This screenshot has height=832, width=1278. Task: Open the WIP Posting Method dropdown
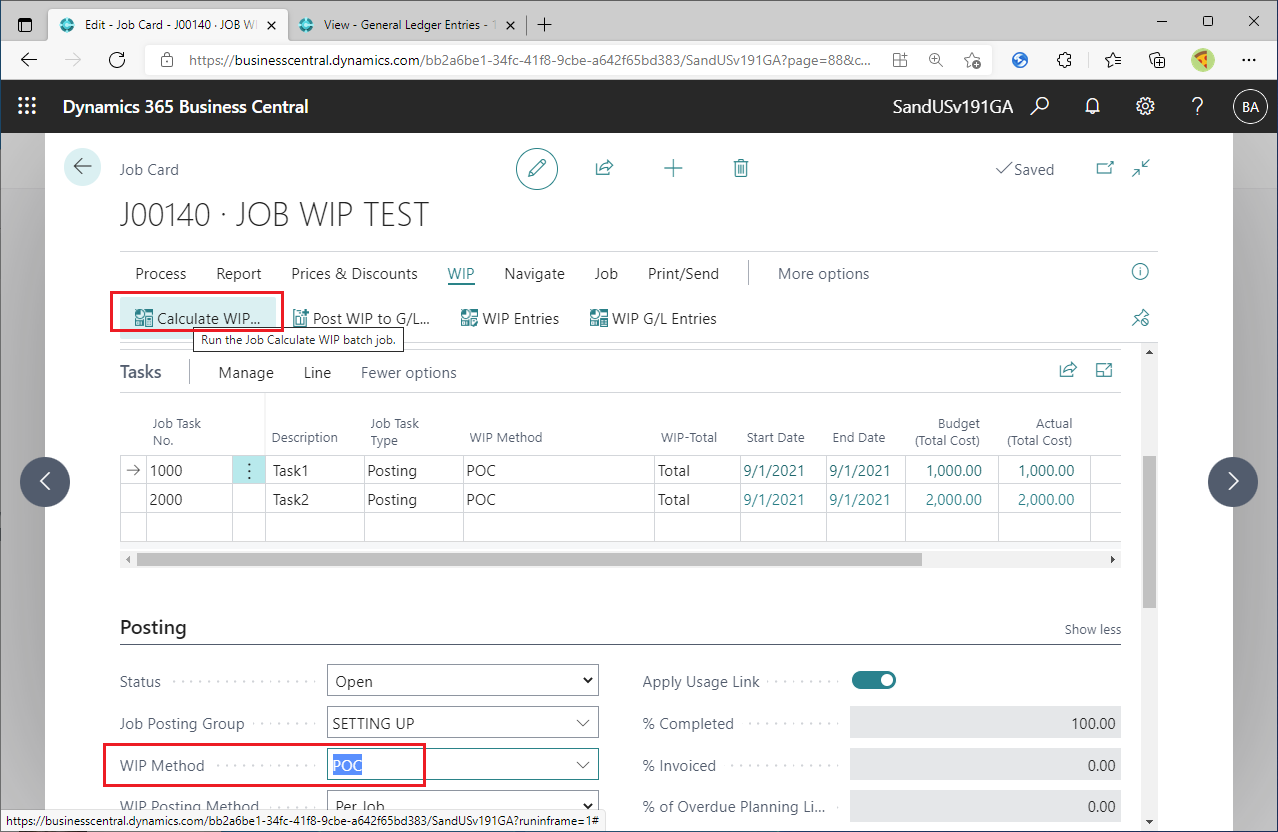tap(587, 805)
